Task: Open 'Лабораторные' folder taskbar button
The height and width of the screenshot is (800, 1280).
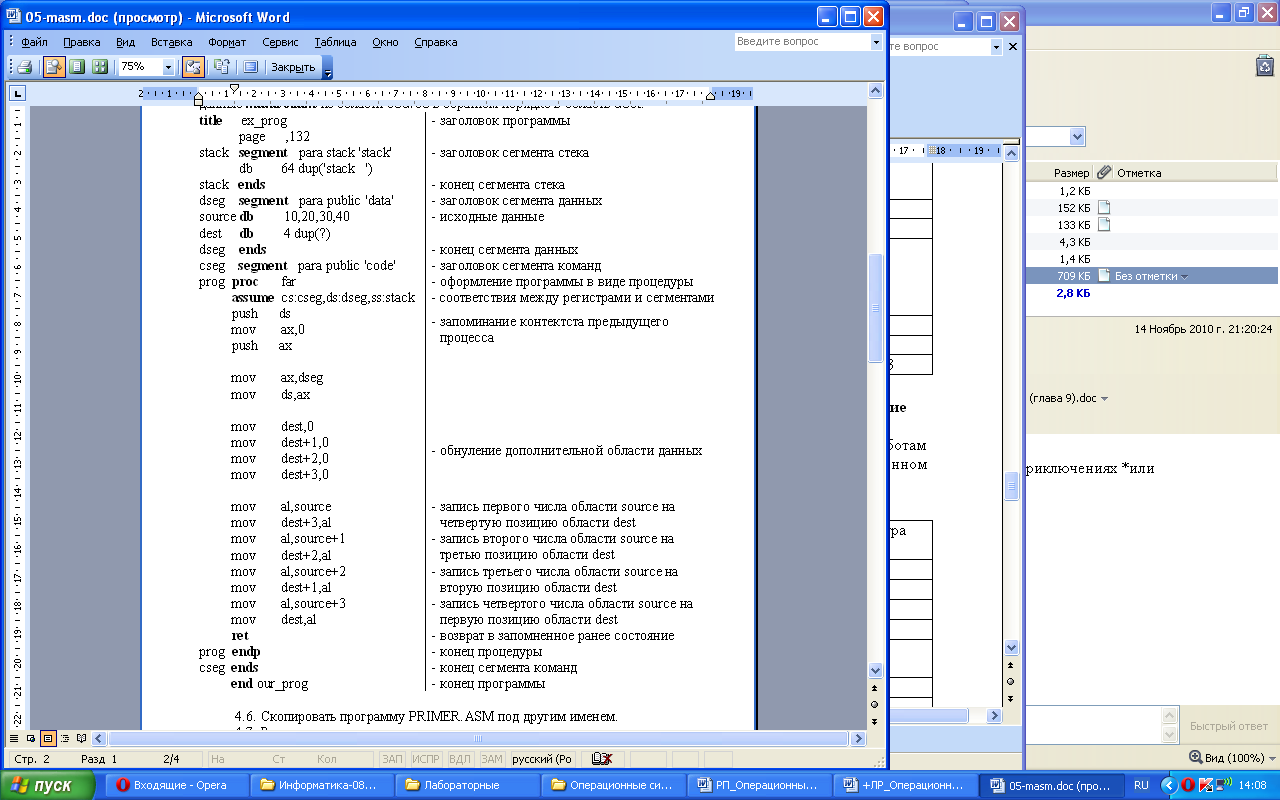Action: click(x=468, y=785)
